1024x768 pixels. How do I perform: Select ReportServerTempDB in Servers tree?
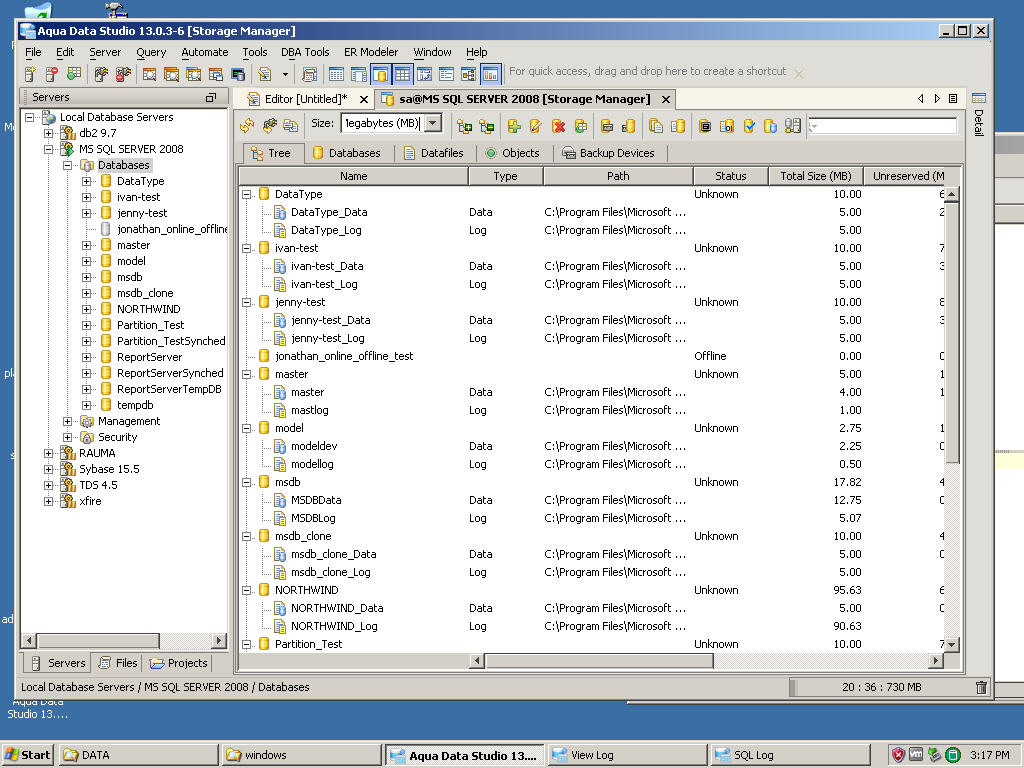coord(168,389)
